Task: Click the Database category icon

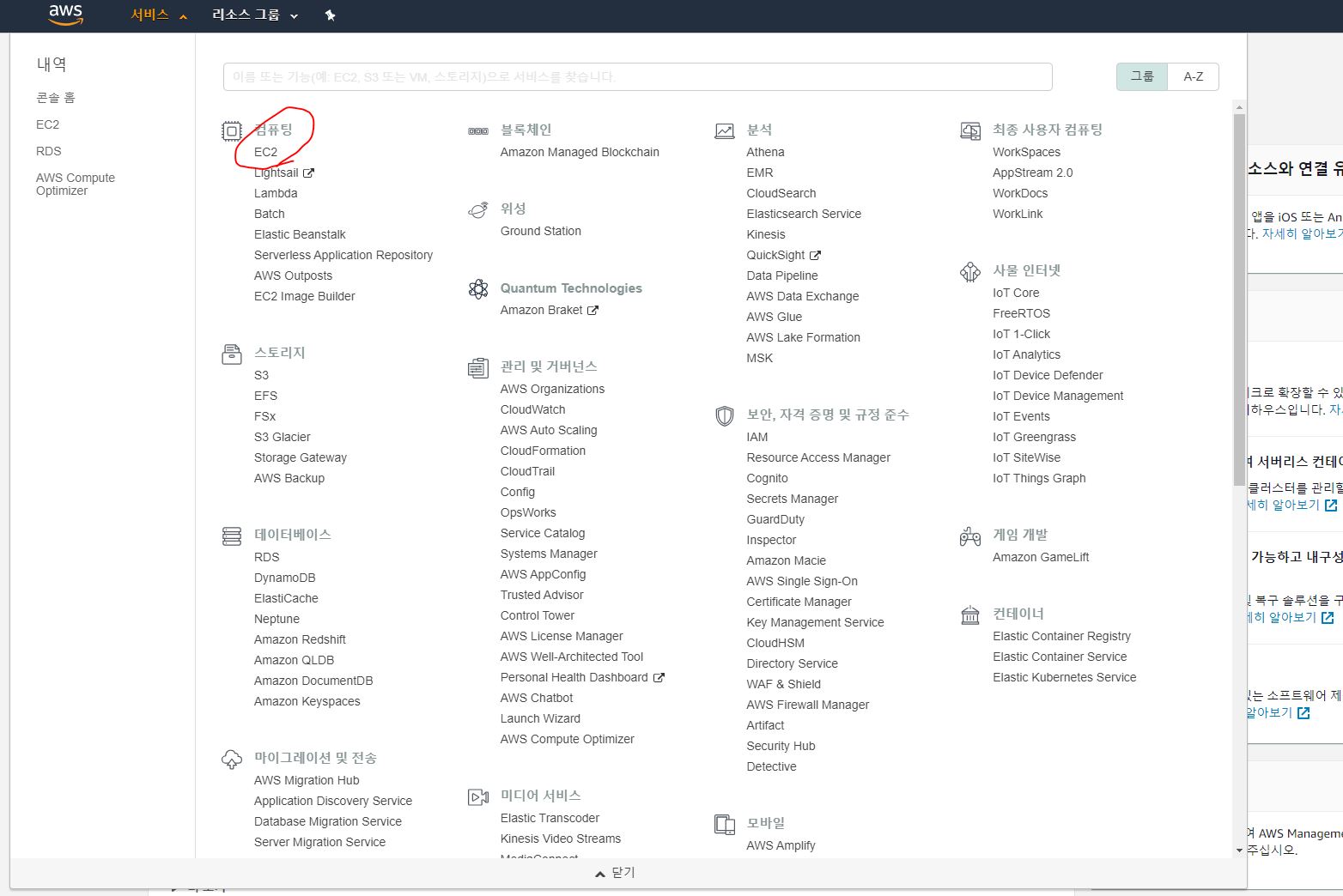Action: (x=232, y=536)
